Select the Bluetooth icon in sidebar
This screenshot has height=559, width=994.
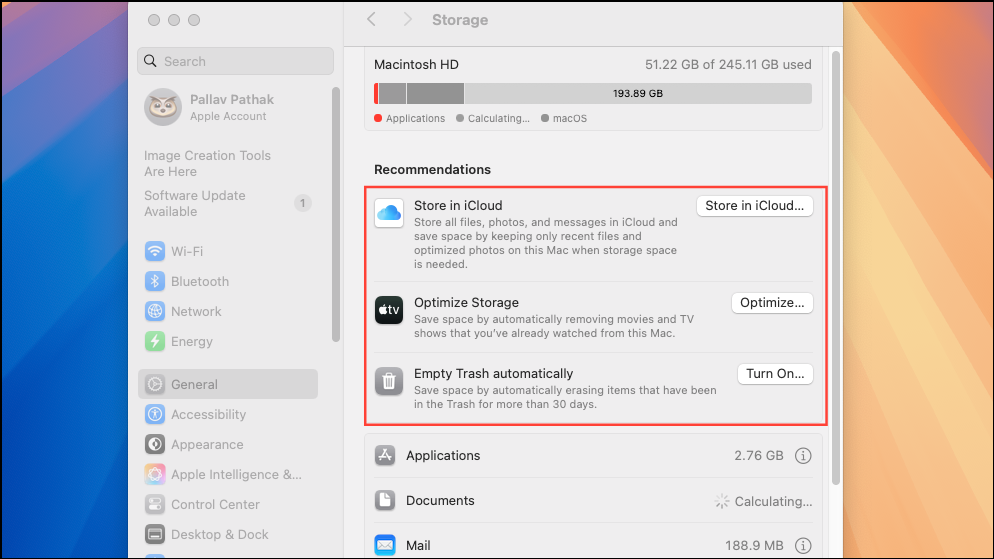155,281
